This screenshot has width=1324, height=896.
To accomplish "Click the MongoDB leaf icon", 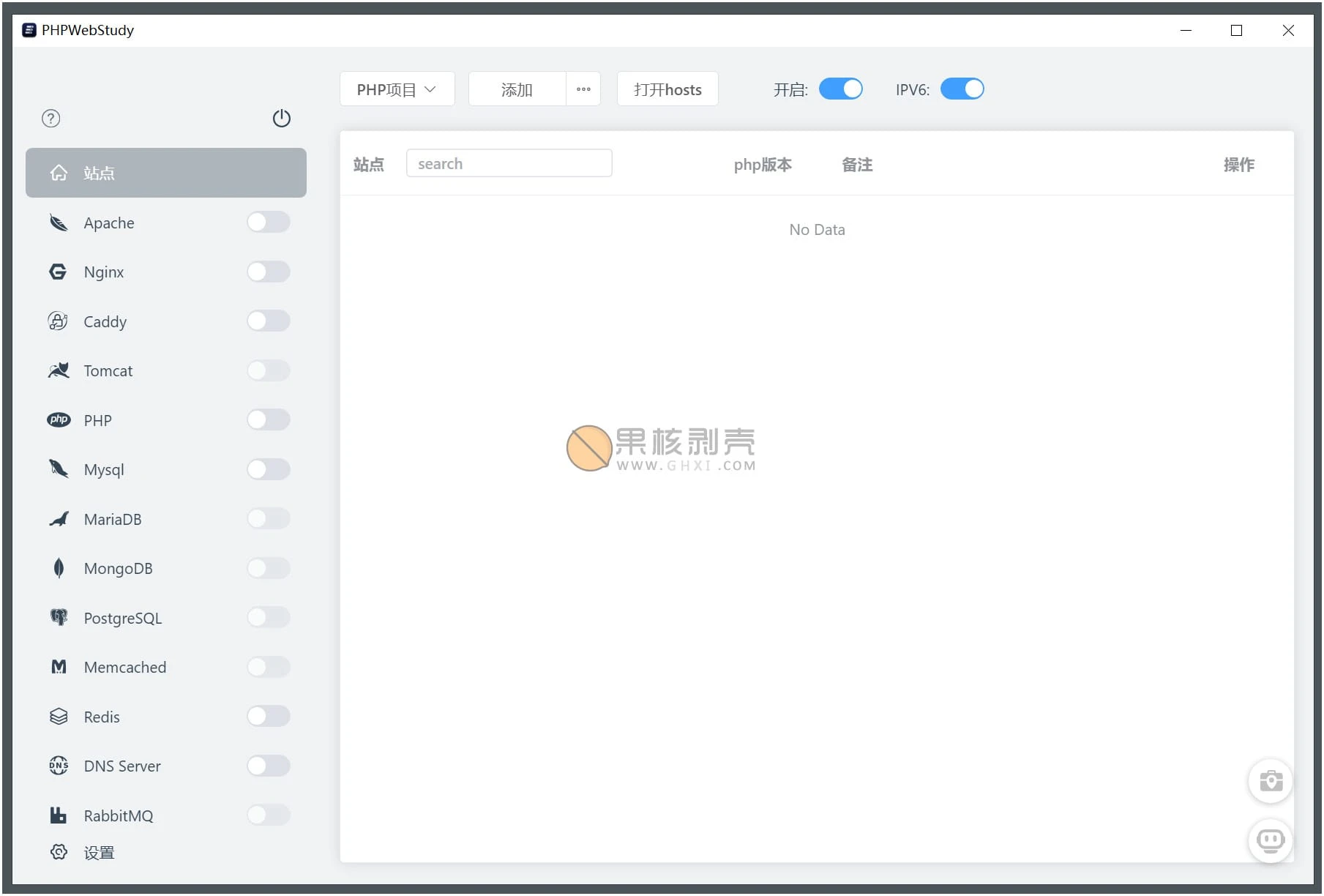I will pos(59,568).
